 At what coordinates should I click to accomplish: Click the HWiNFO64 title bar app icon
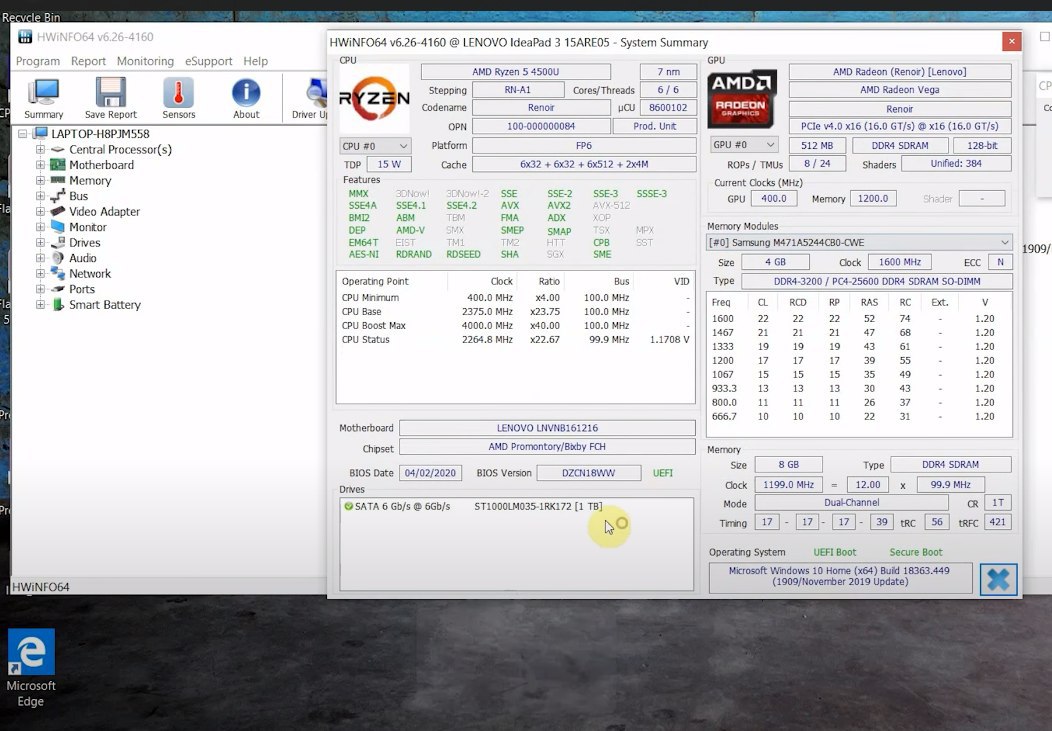click(x=25, y=37)
